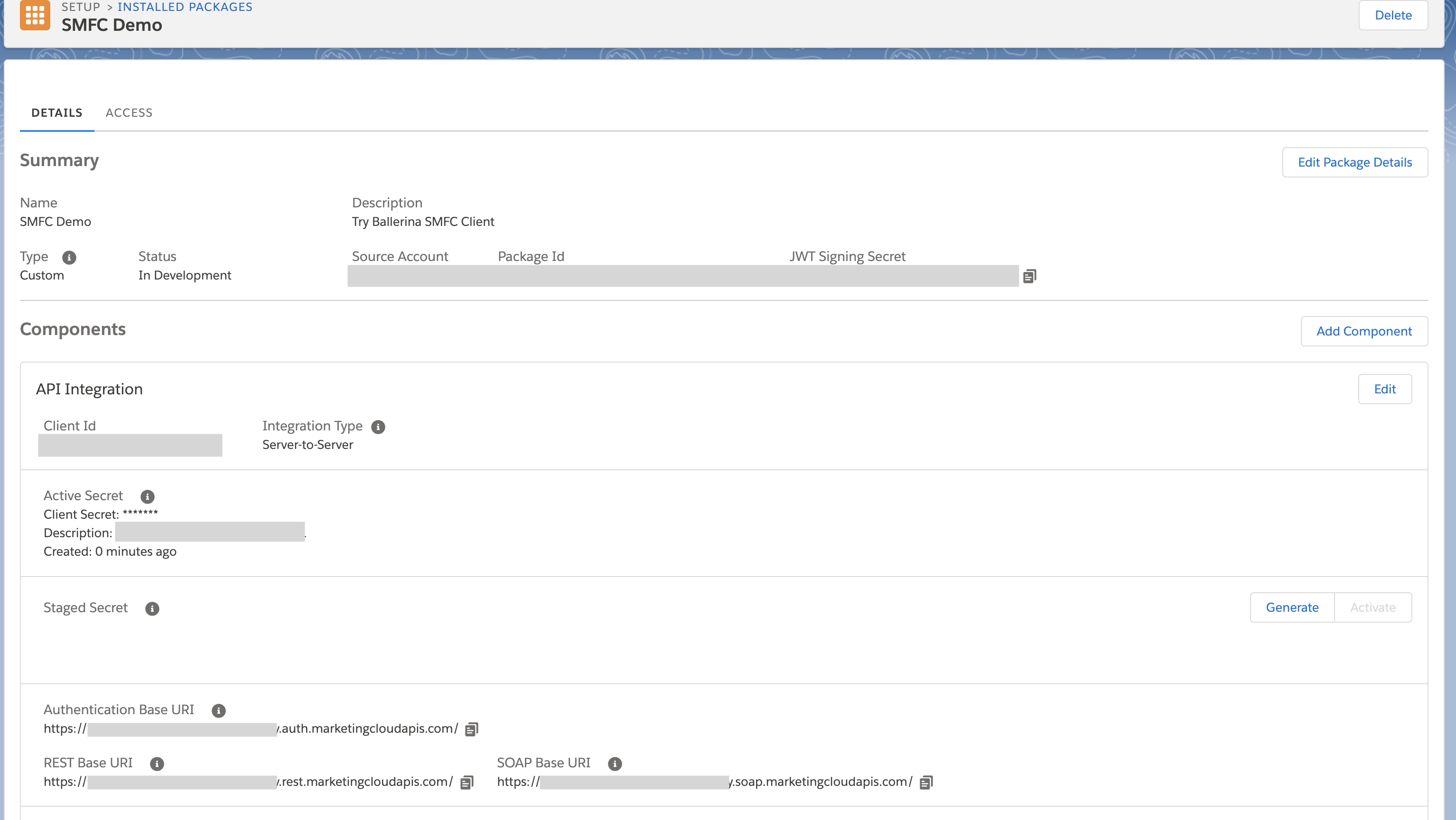Click the Add Component button
The height and width of the screenshot is (820, 1456).
[x=1364, y=331]
